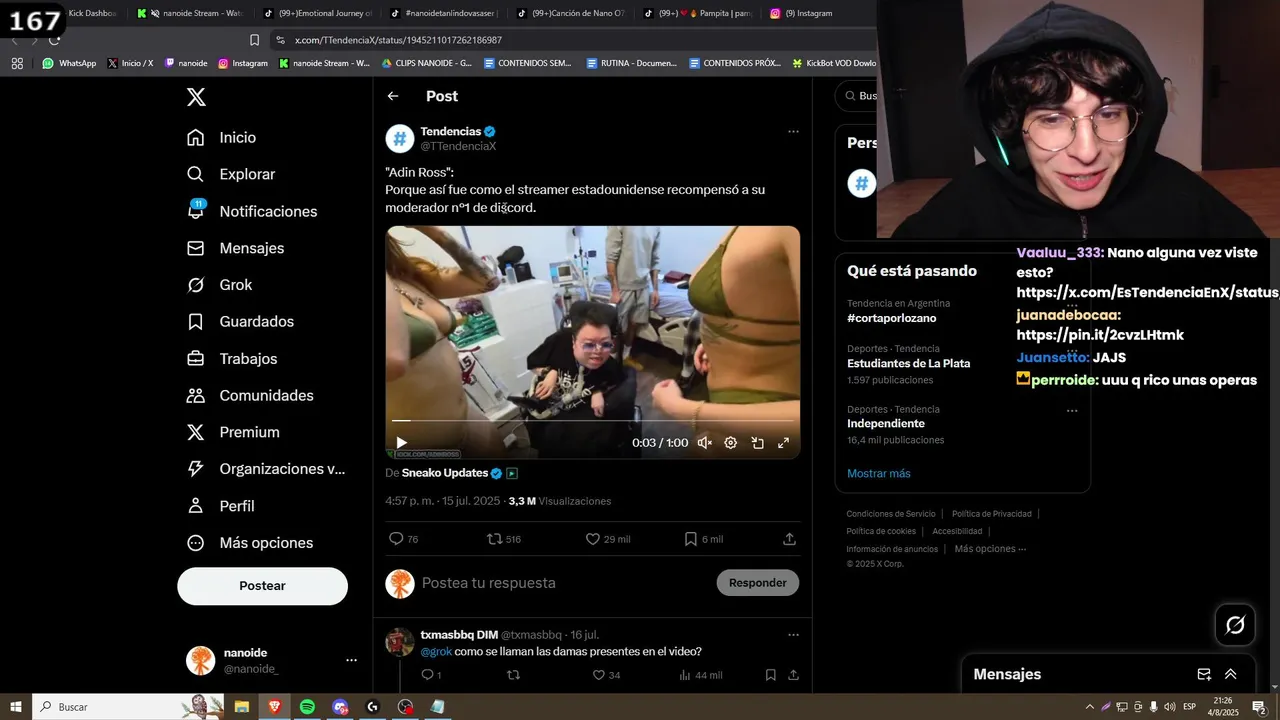Open Premium in the sidebar
Screen dimensions: 1280x720
(x=234, y=432)
